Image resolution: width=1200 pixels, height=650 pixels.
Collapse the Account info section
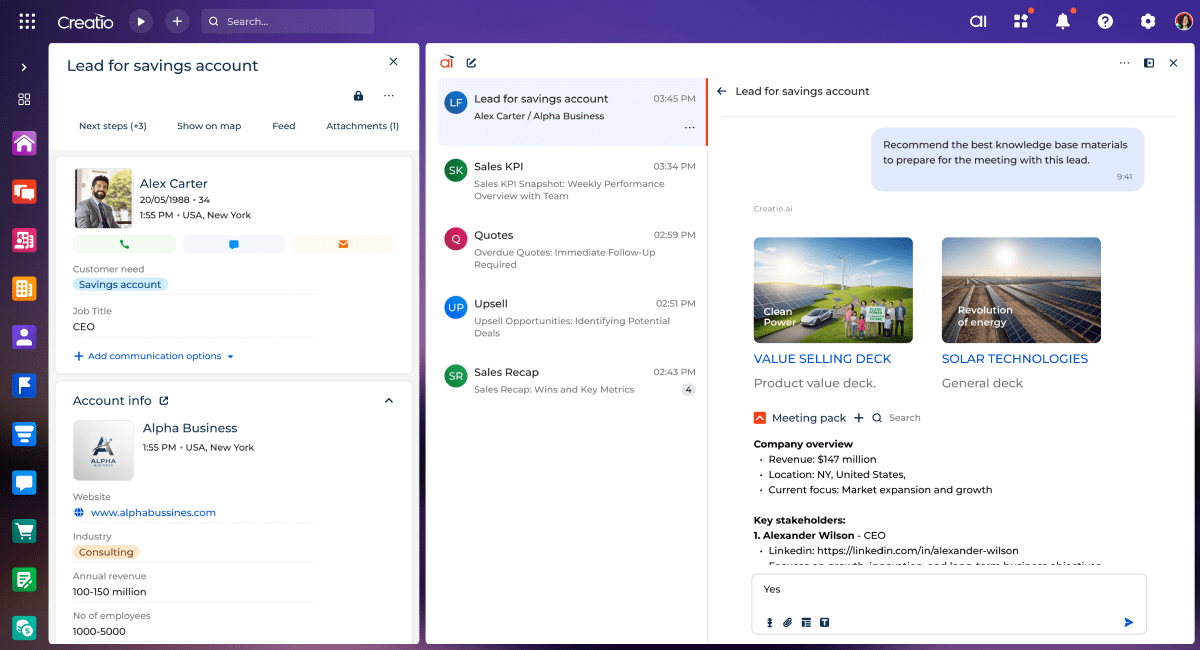389,401
